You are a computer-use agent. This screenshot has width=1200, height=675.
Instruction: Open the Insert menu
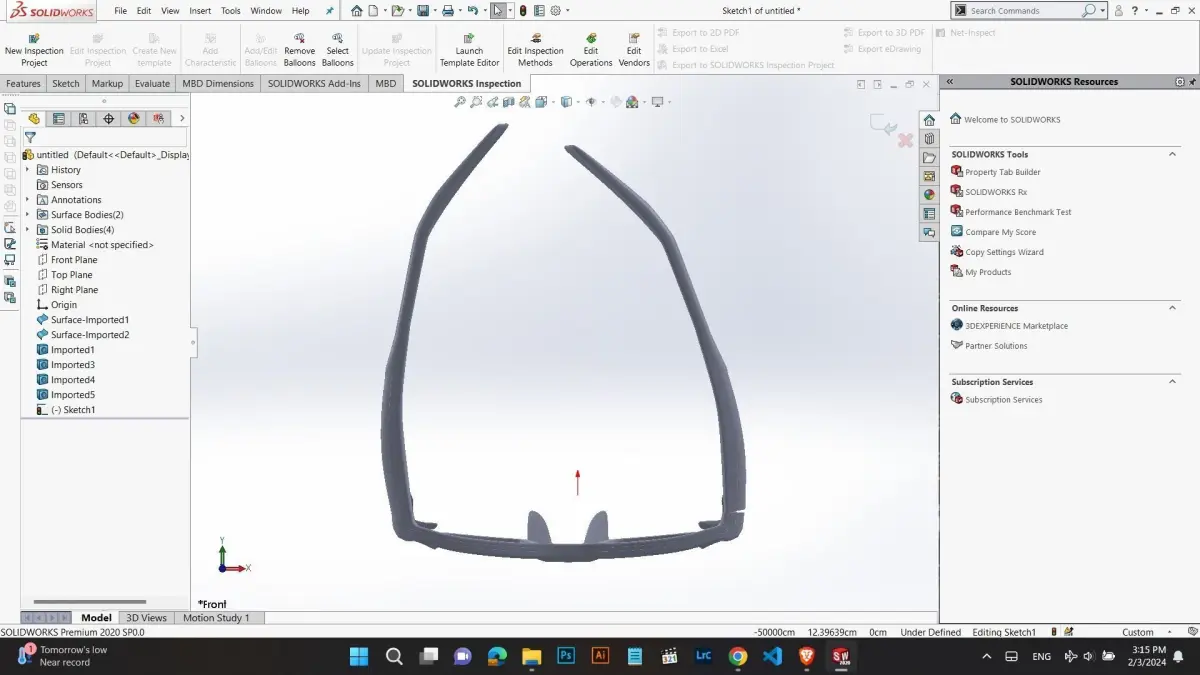(200, 11)
